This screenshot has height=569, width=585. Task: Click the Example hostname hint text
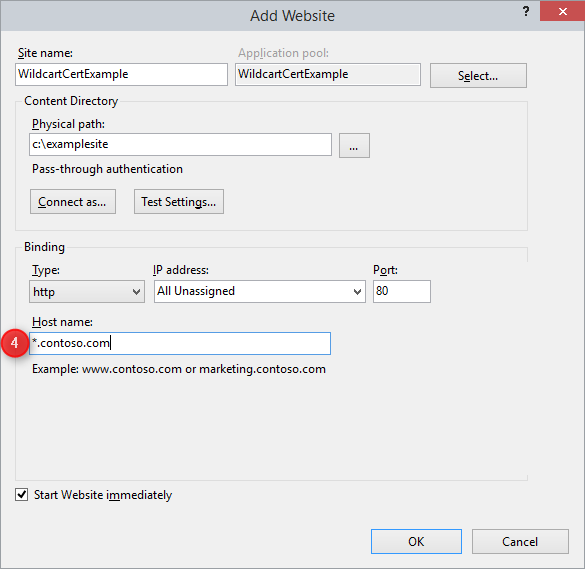pos(179,369)
